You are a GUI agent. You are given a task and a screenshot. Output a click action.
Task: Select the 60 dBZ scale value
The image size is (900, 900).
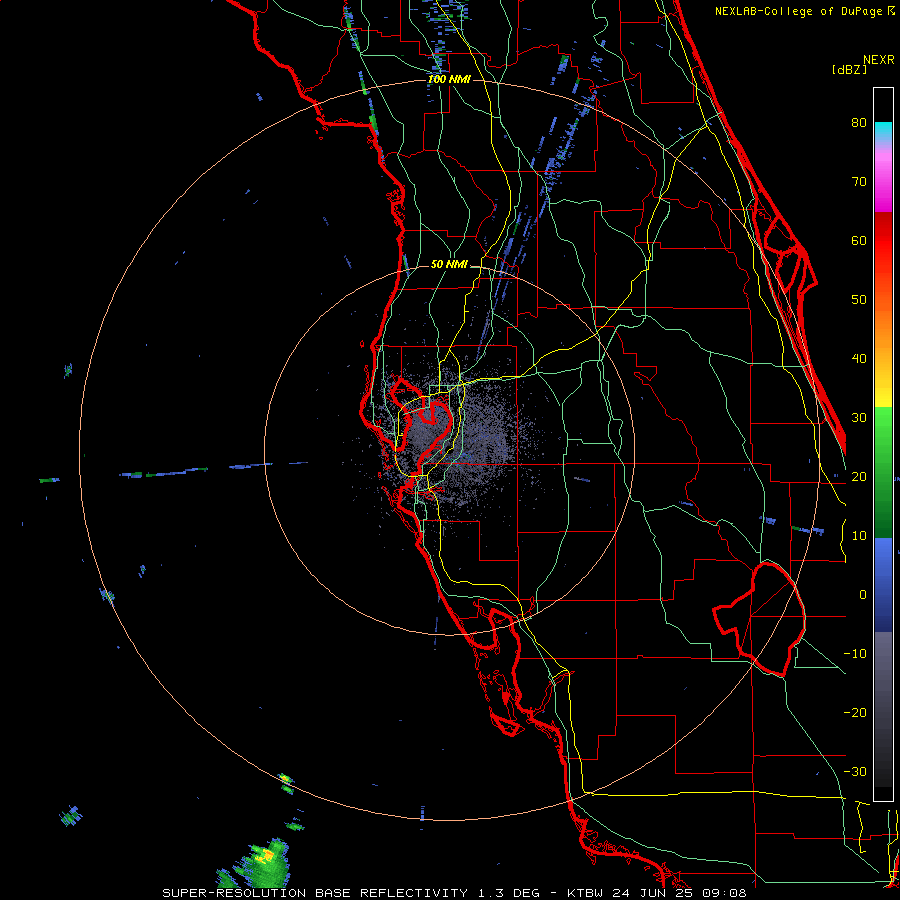859,240
